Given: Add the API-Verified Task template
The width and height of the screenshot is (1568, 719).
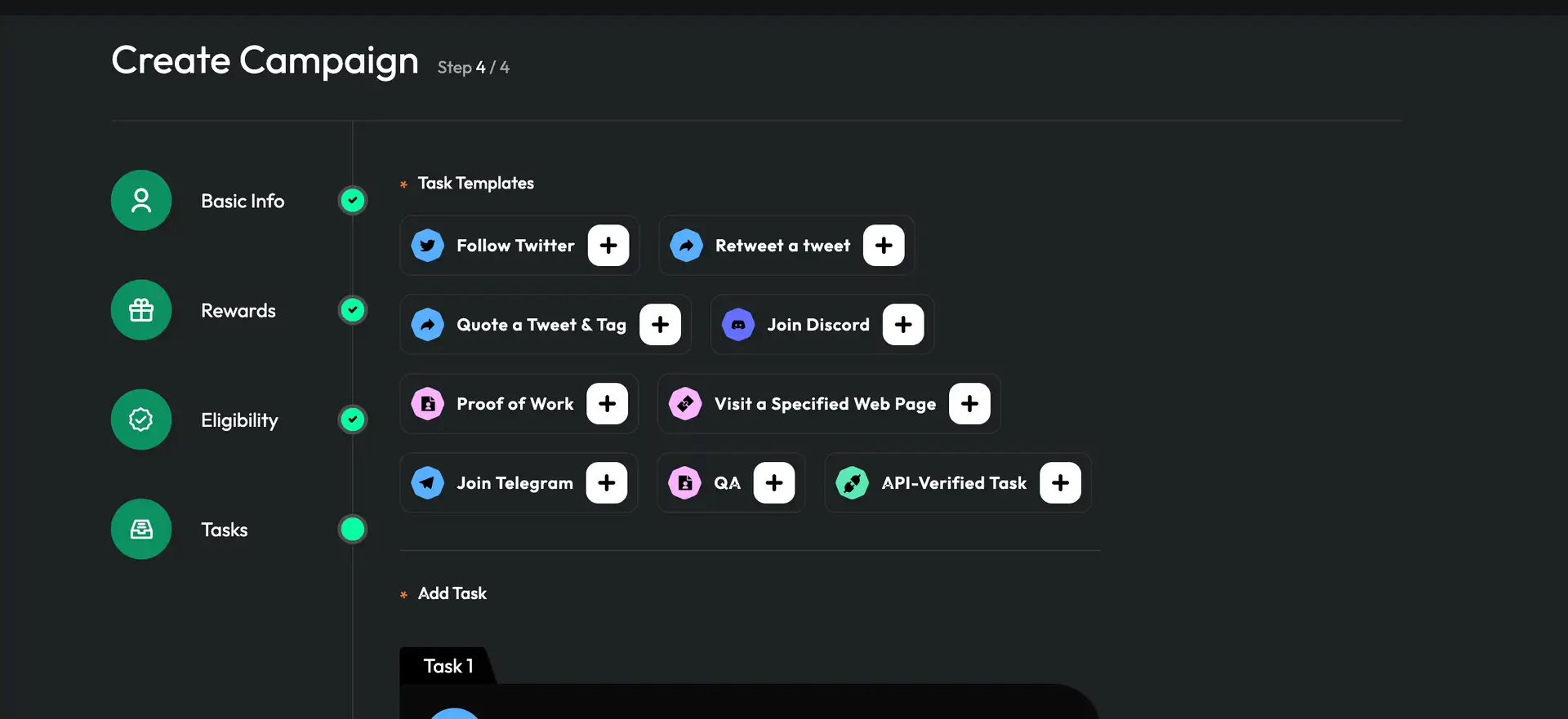Looking at the screenshot, I should tap(1060, 483).
